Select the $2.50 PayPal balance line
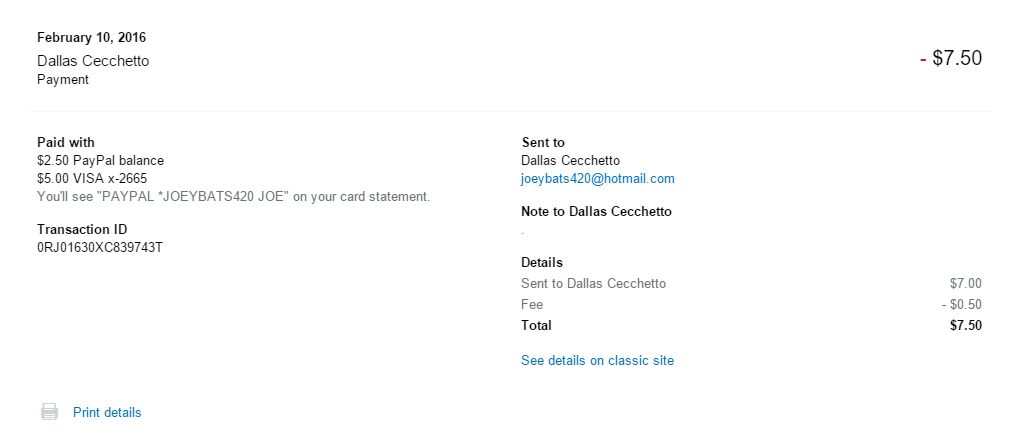The height and width of the screenshot is (439, 1030). (x=100, y=160)
